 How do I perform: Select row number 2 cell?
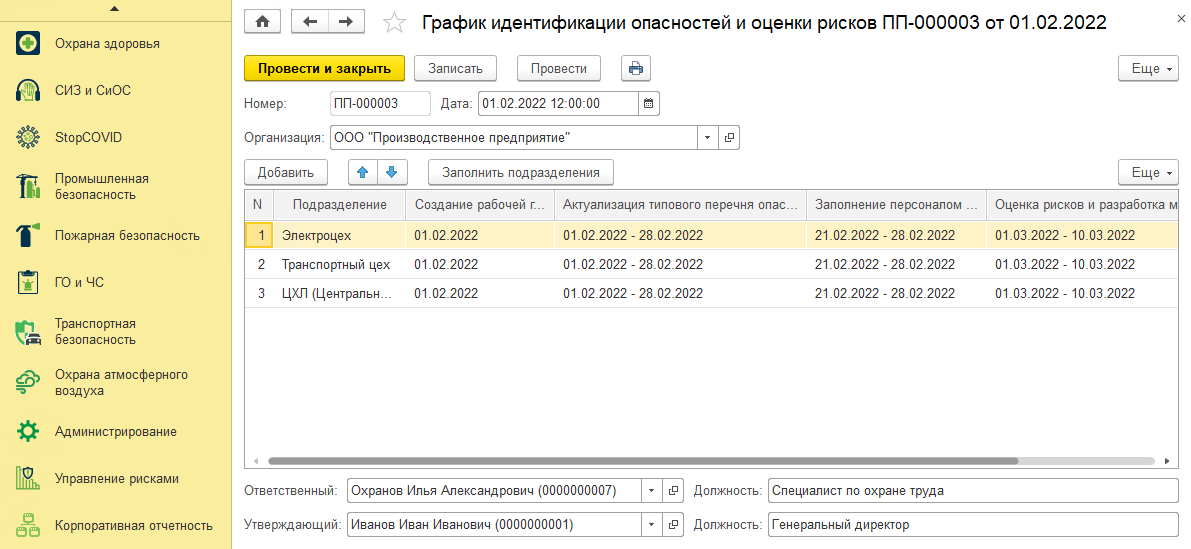[x=258, y=264]
